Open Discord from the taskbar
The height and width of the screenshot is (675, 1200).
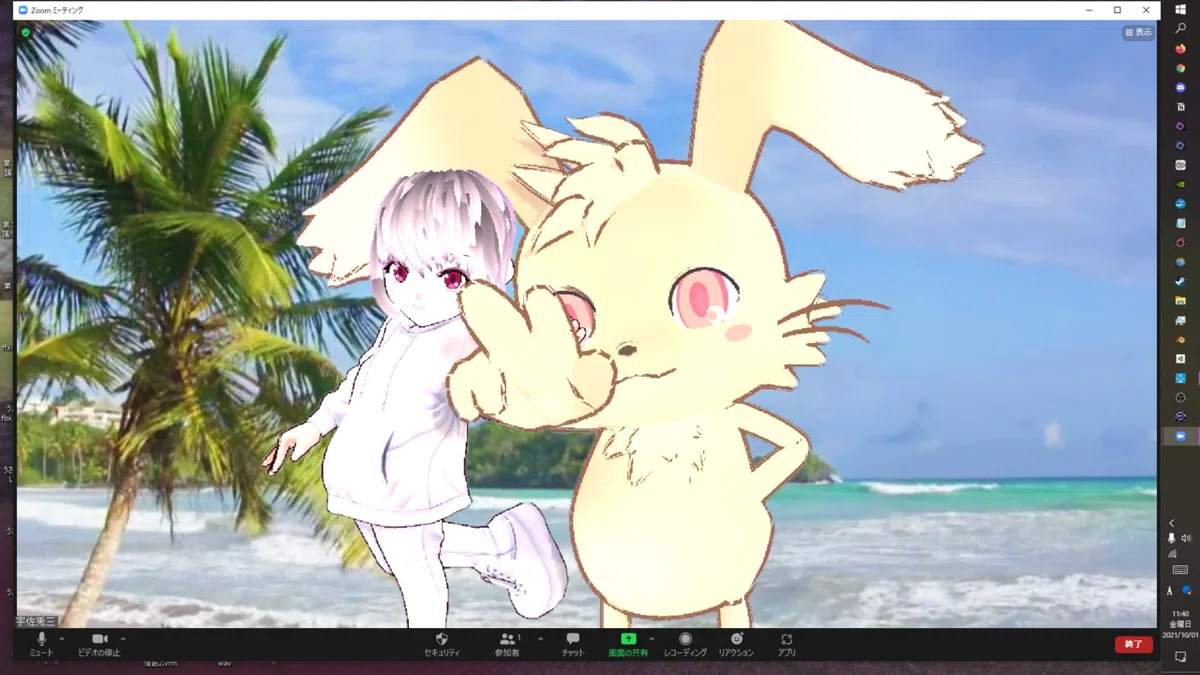pyautogui.click(x=1180, y=87)
